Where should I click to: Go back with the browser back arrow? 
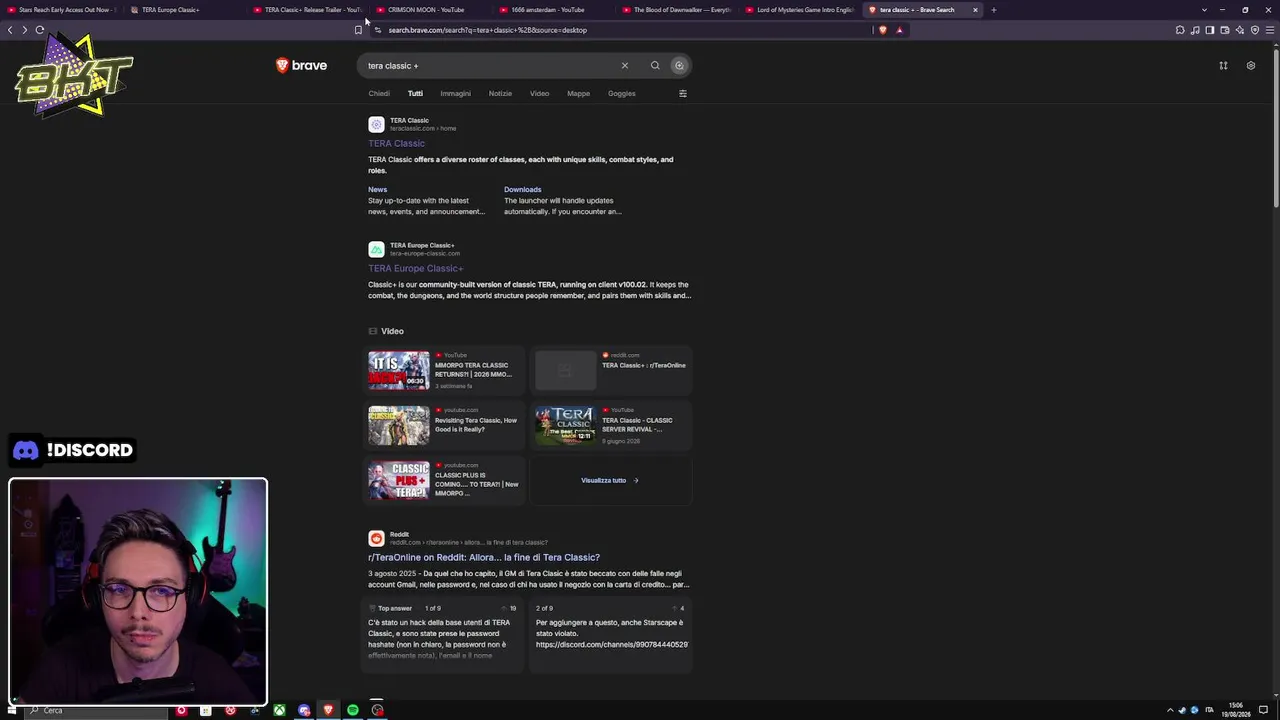10,30
